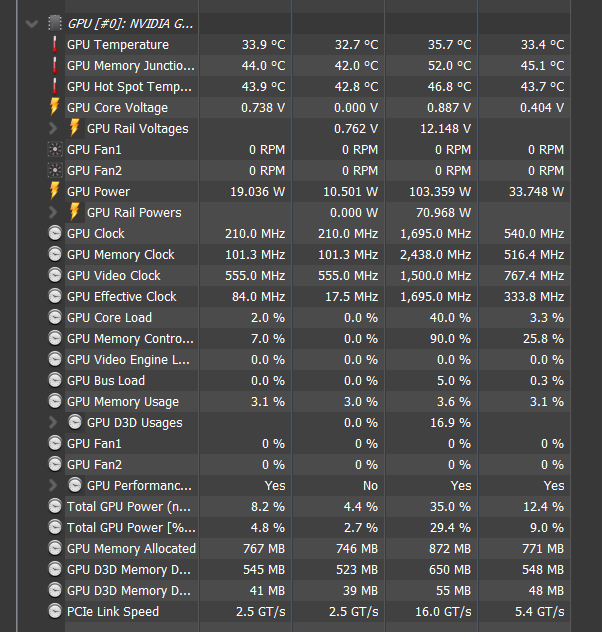
Task: Select the GPU Effective Clock label
Action: click(122, 297)
